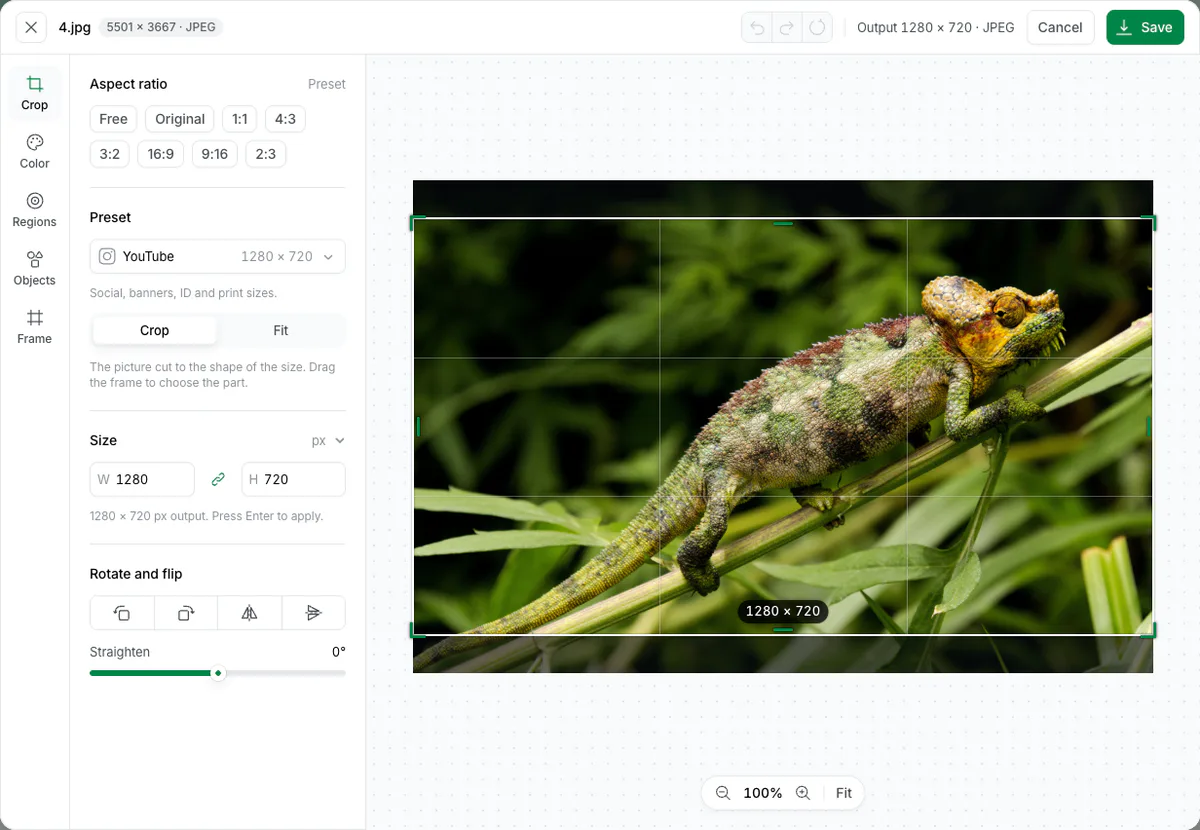Viewport: 1200px width, 830px height.
Task: Toggle the aspect ratio link lock
Action: tap(218, 480)
